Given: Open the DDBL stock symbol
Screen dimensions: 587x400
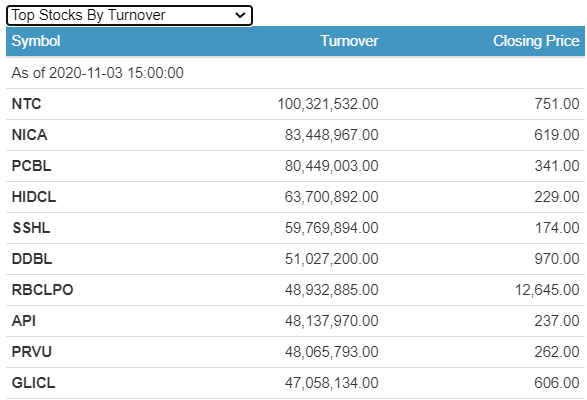Looking at the screenshot, I should (32, 259).
